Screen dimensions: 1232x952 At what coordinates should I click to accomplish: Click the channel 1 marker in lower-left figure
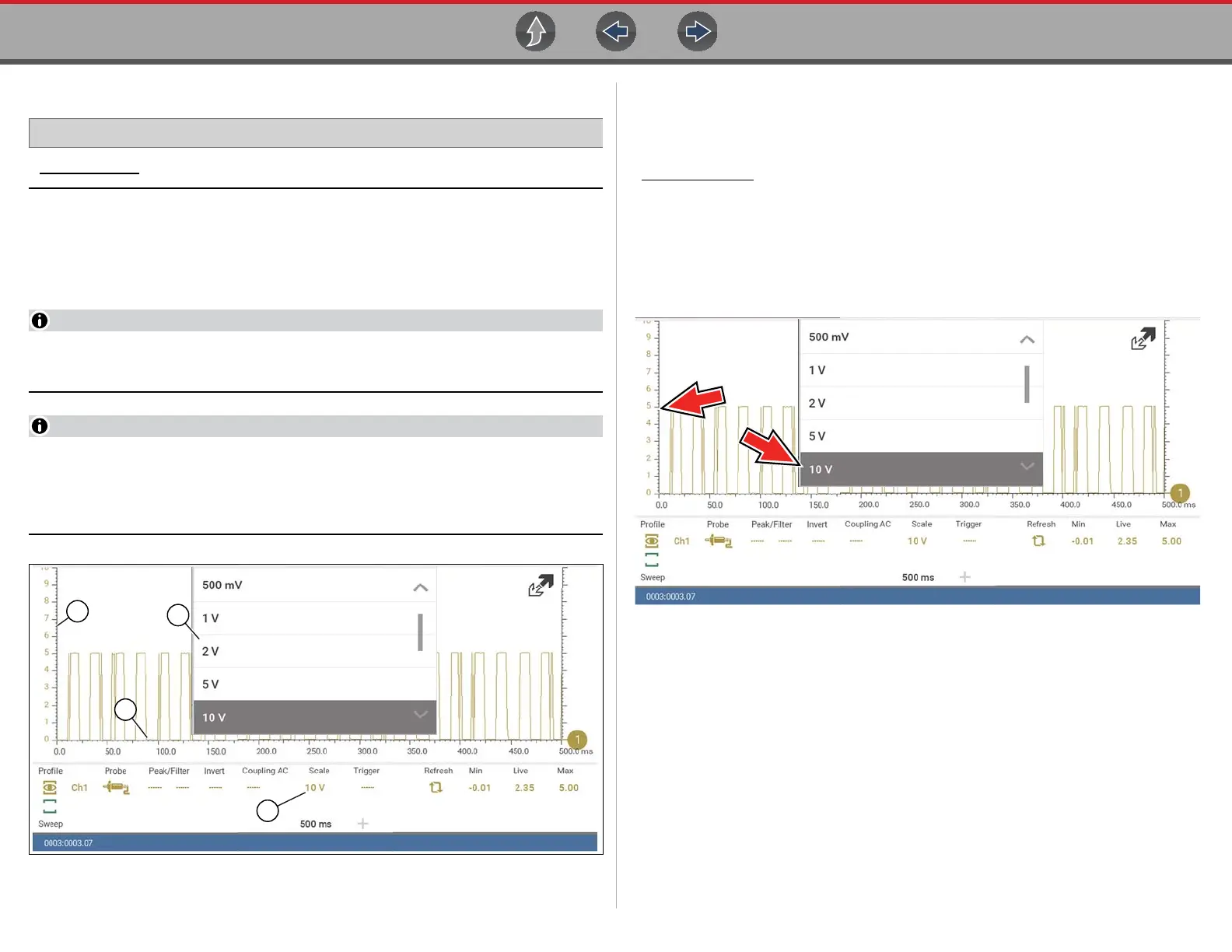577,740
